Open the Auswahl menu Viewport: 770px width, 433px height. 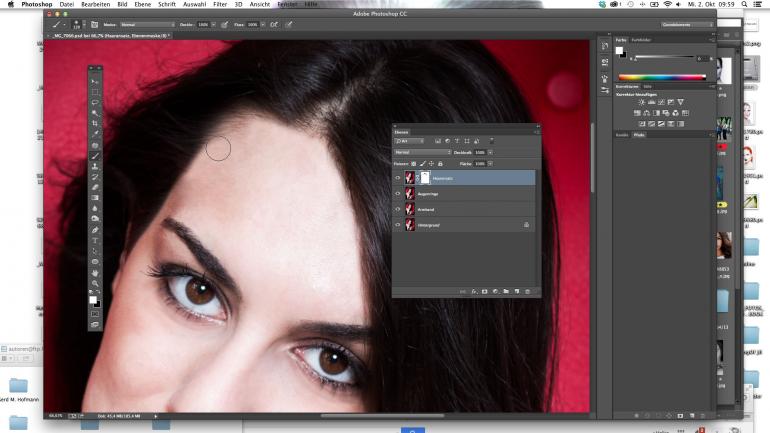click(x=194, y=4)
